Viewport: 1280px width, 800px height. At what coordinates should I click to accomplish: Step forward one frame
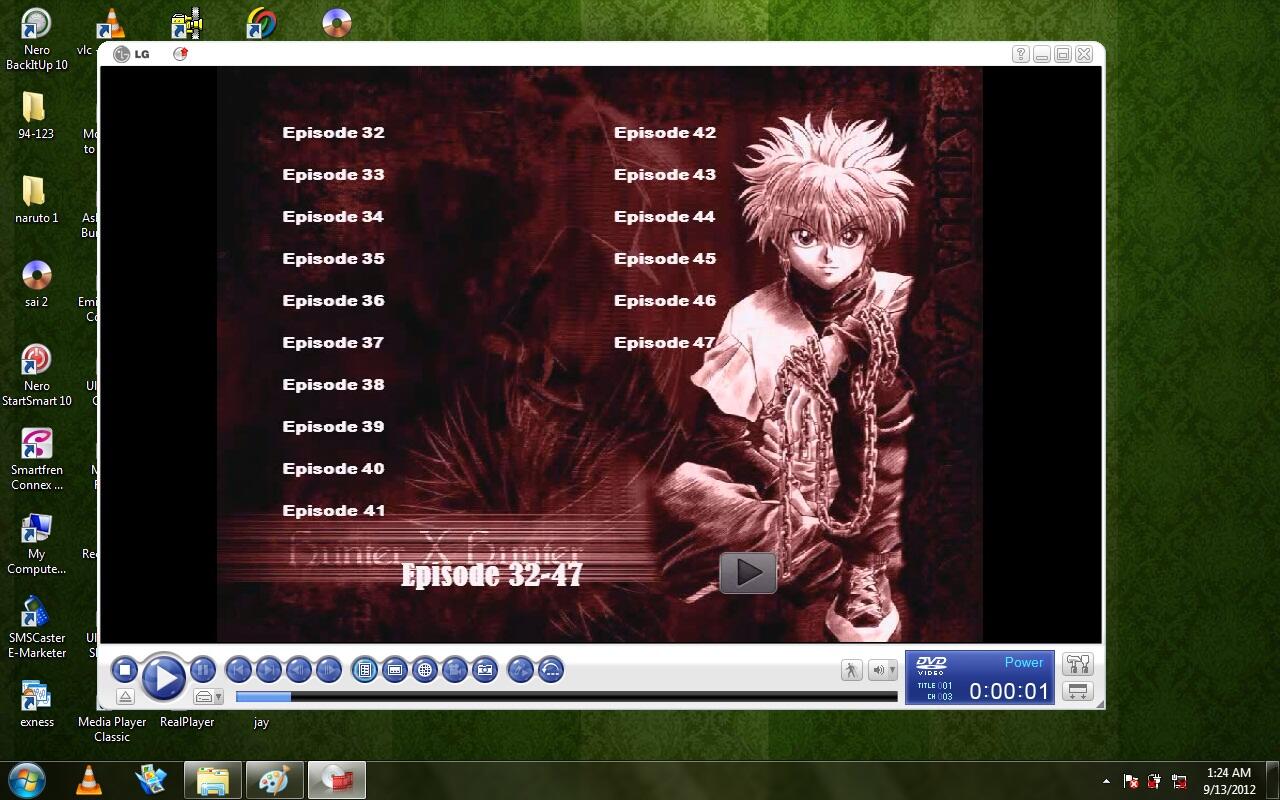(328, 670)
